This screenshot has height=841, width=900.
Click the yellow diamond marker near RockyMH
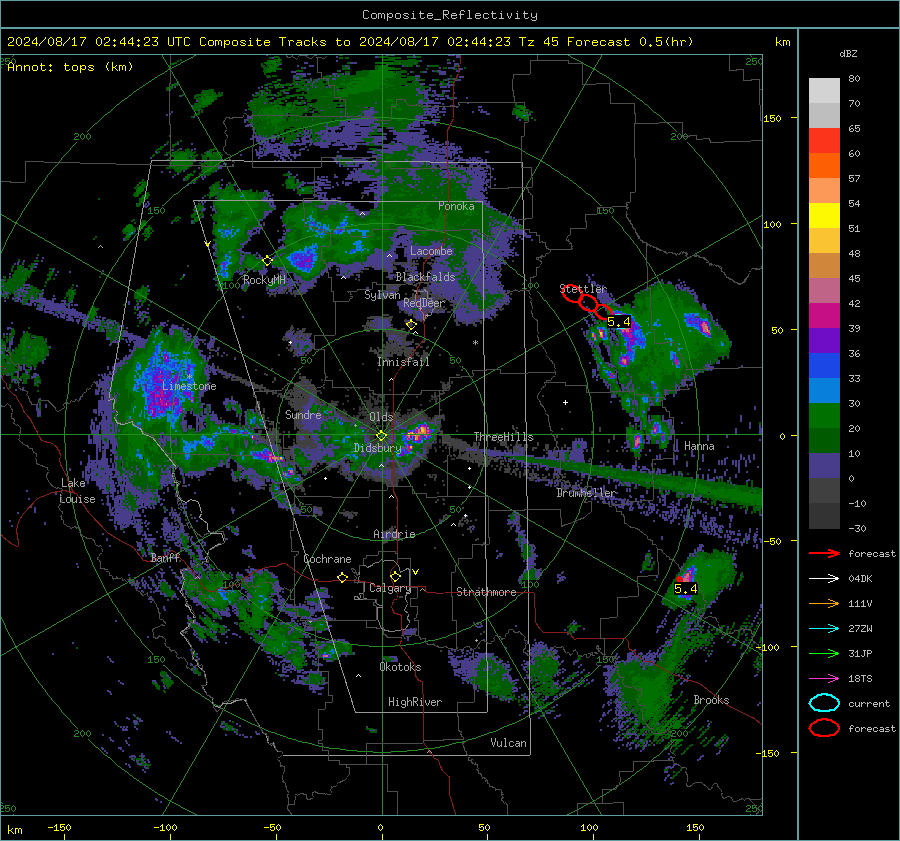(267, 261)
